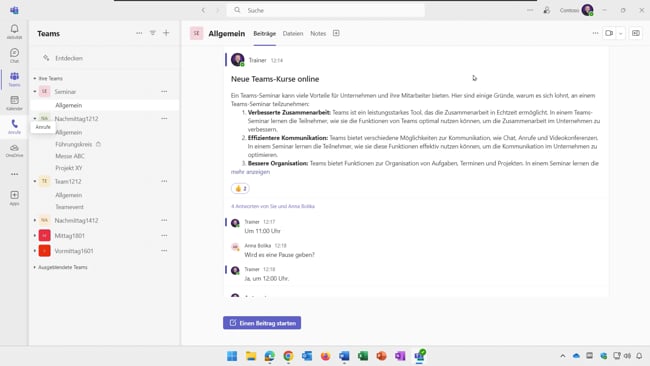Open channel more options ellipsis
The image size is (650, 366).
pos(595,33)
